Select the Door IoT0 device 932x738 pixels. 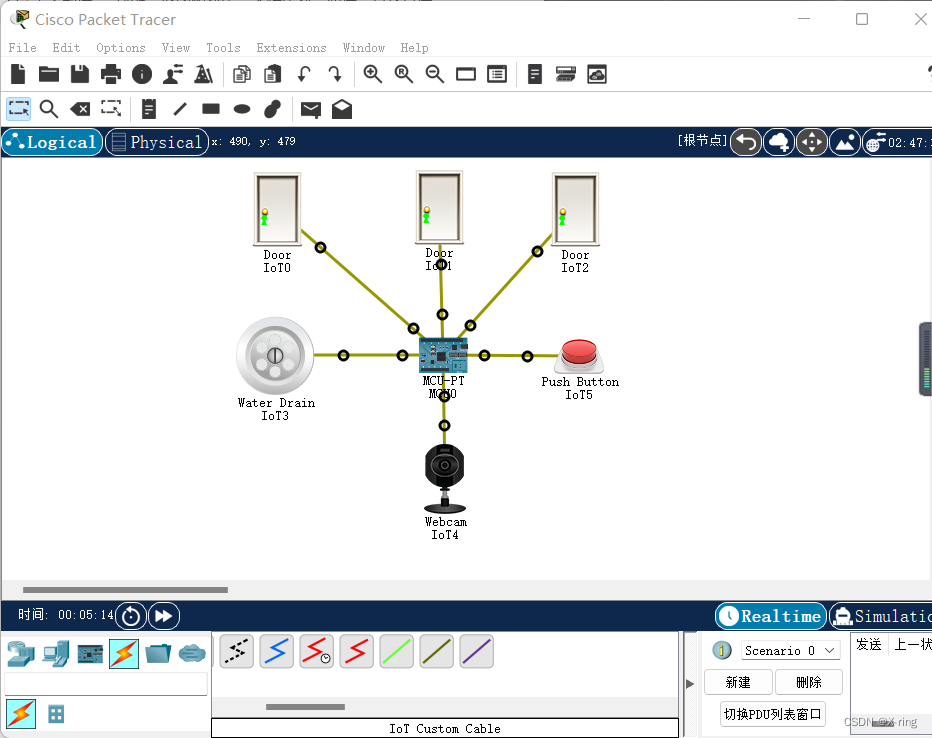277,209
